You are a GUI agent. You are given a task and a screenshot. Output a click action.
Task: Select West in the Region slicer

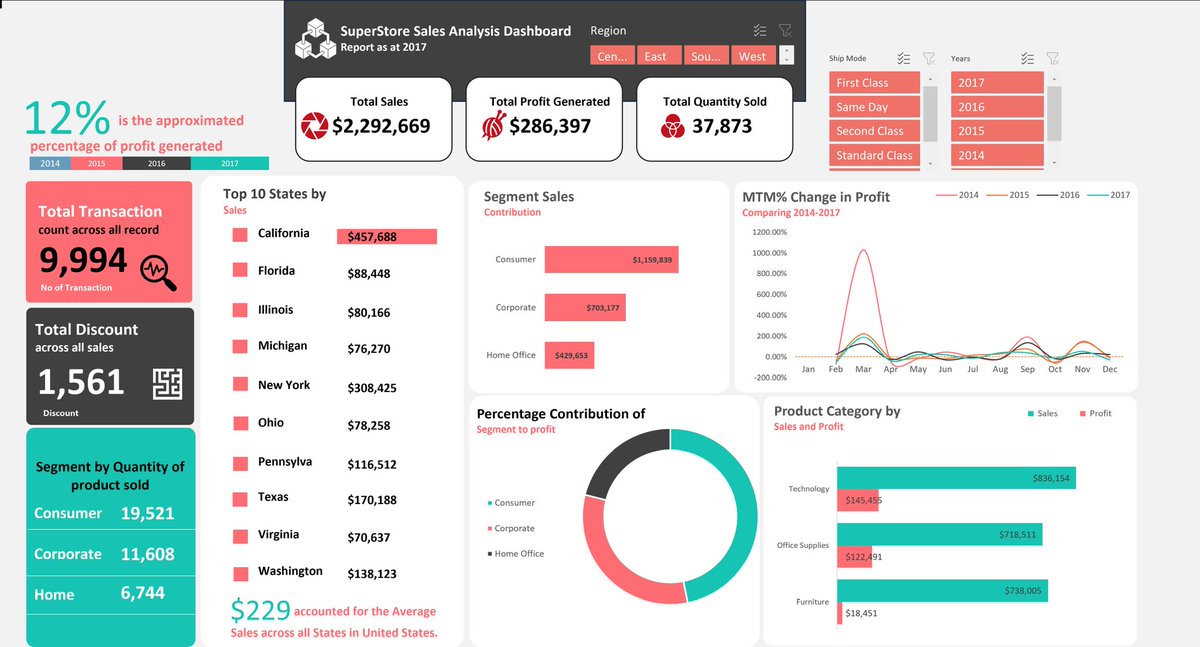coord(753,55)
